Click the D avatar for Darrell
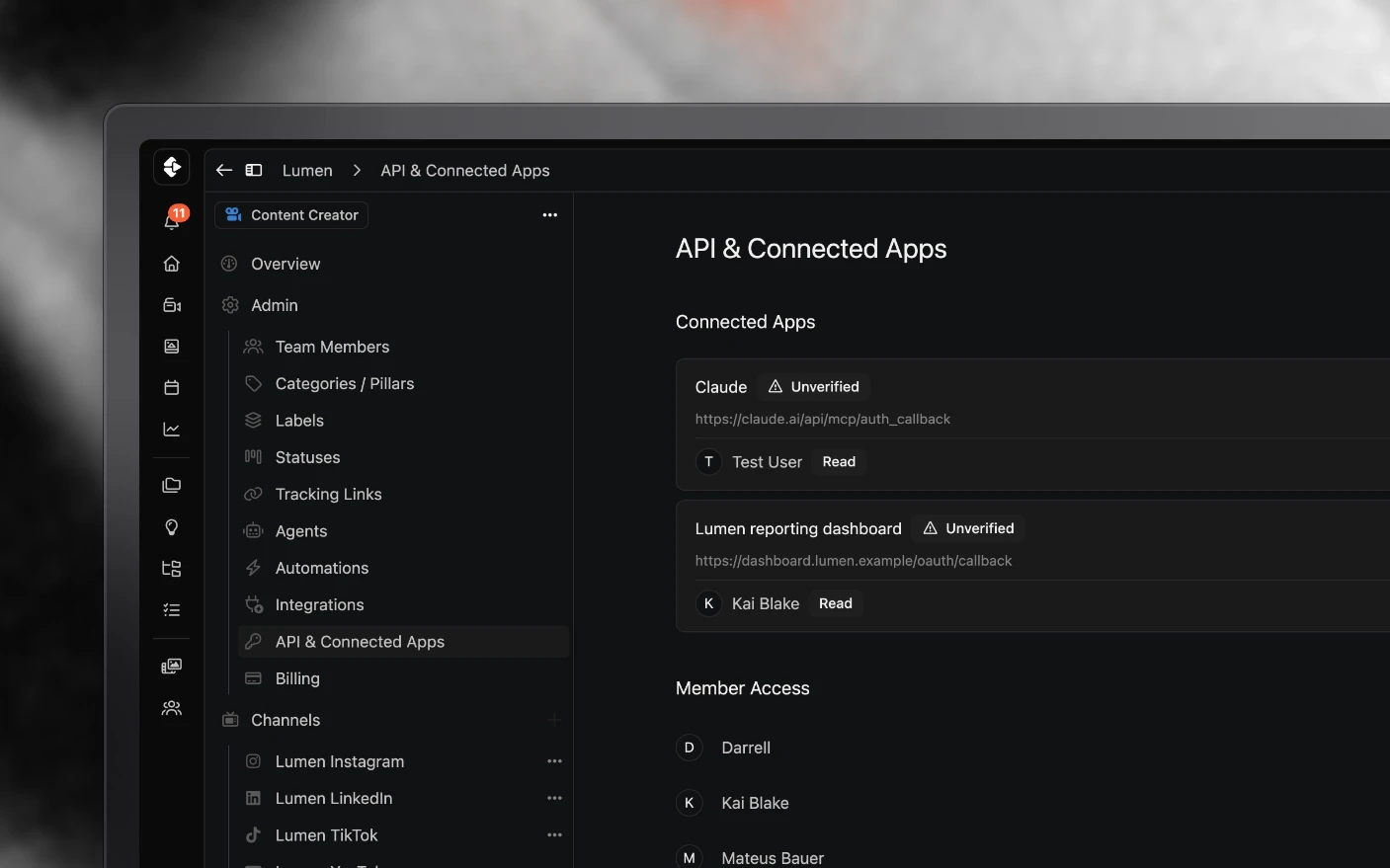The width and height of the screenshot is (1390, 868). coord(689,748)
